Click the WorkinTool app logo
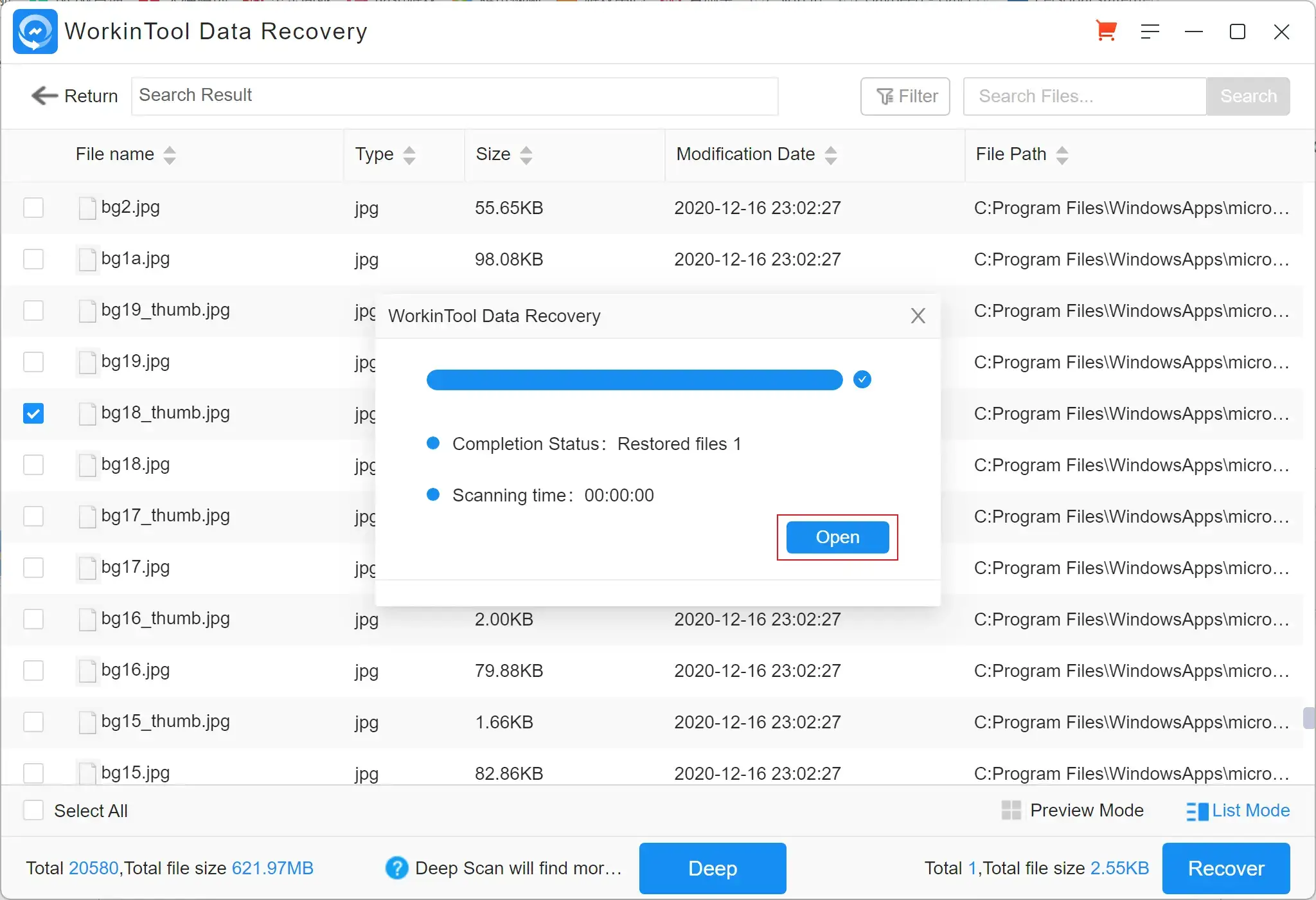The width and height of the screenshot is (1316, 900). pos(35,32)
